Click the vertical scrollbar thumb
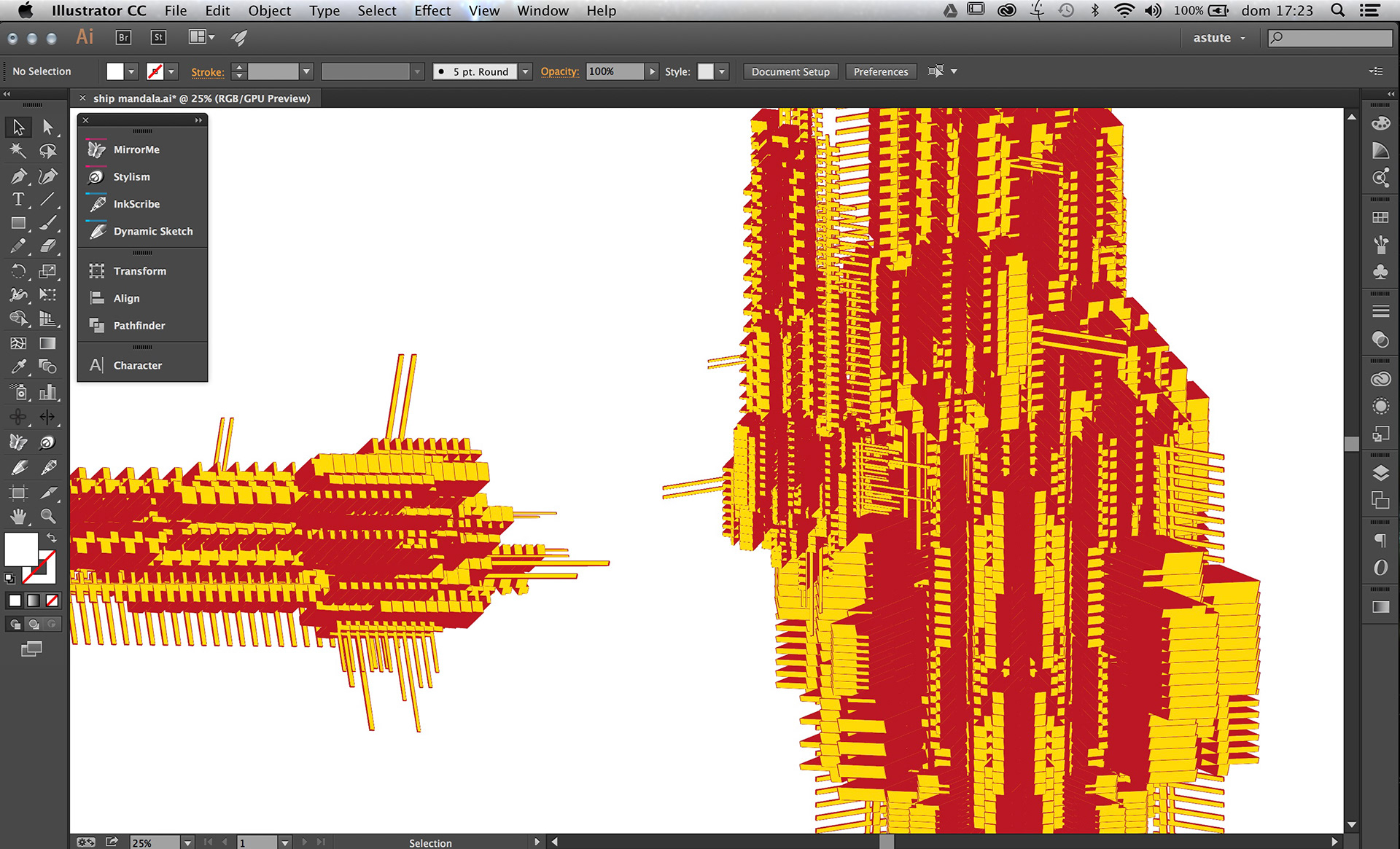This screenshot has height=849, width=1400. pos(1351,444)
